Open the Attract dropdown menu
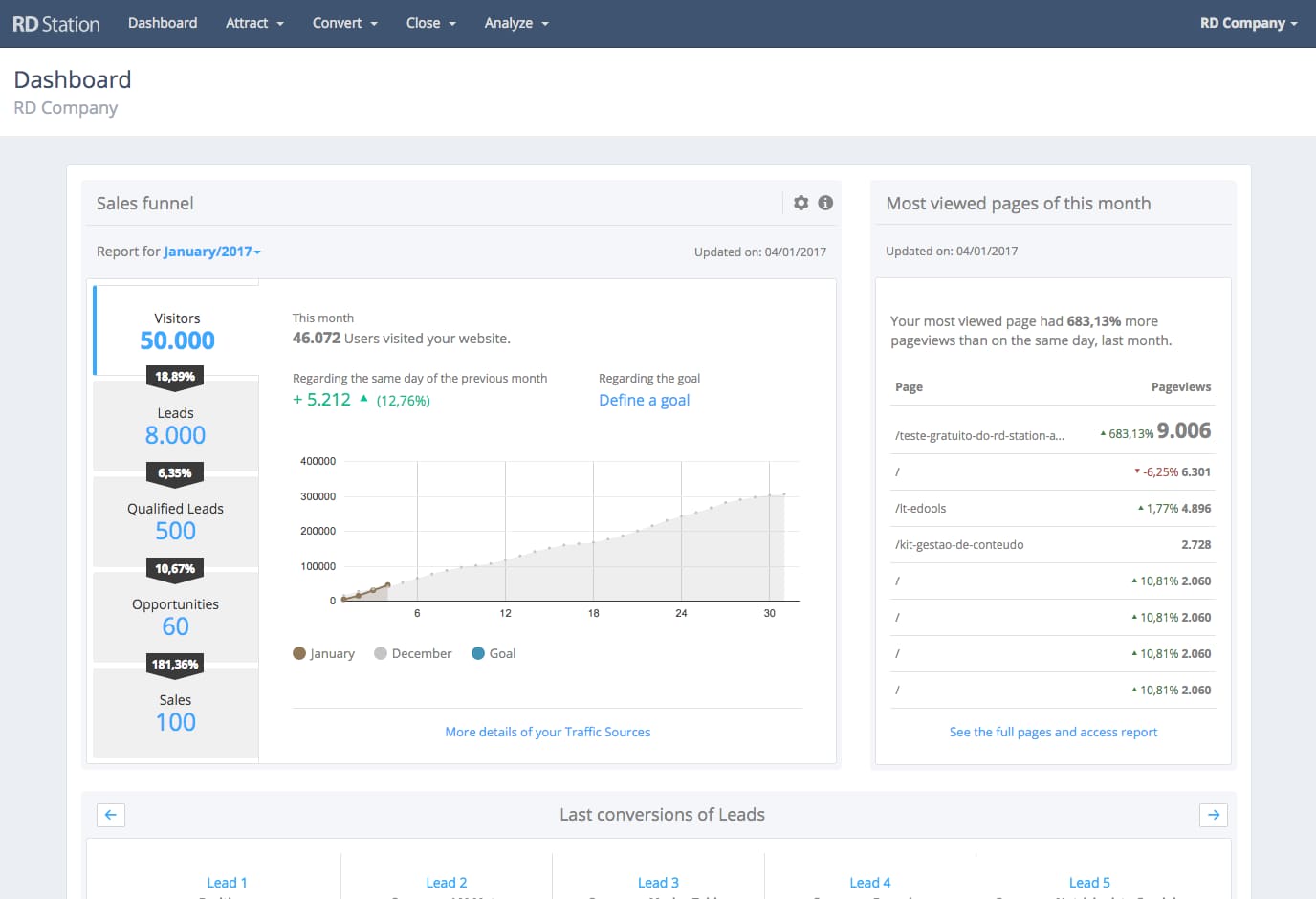 pos(254,23)
